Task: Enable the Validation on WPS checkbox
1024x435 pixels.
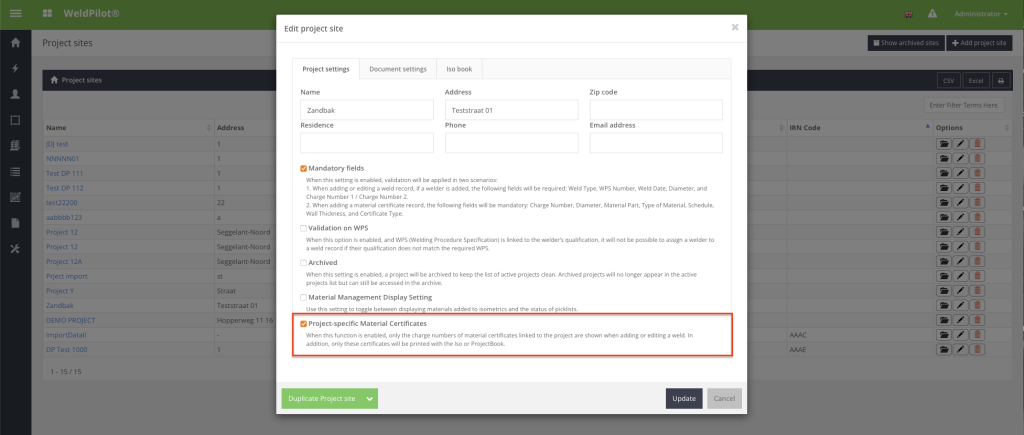Action: click(x=304, y=227)
